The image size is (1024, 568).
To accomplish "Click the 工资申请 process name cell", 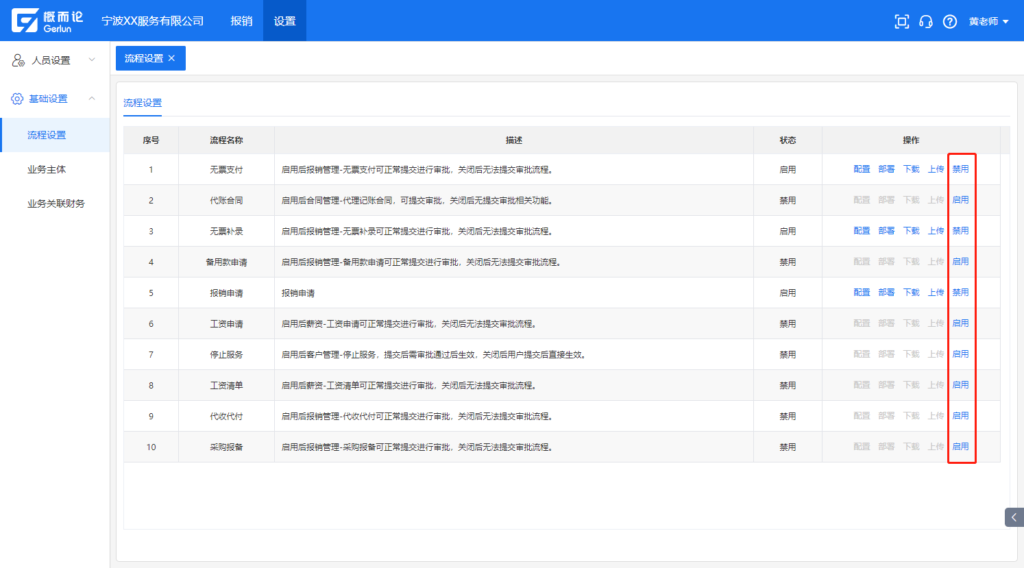I will coord(226,324).
